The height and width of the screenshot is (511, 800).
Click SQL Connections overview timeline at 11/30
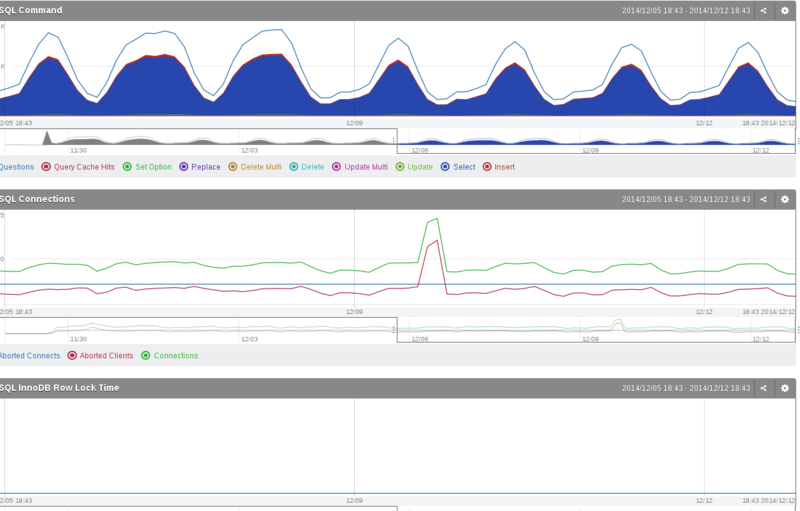point(78,339)
